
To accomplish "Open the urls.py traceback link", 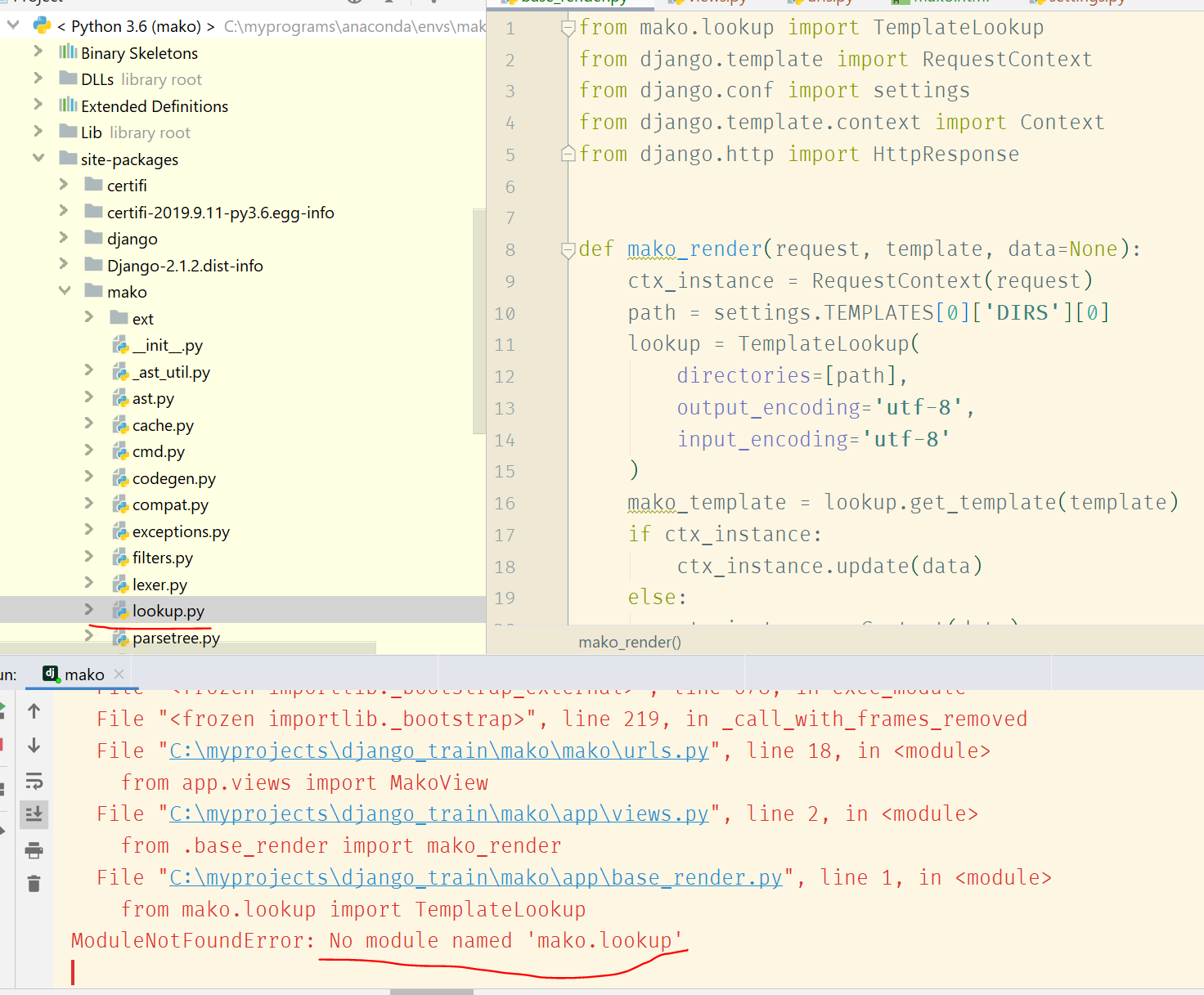I will click(x=439, y=751).
